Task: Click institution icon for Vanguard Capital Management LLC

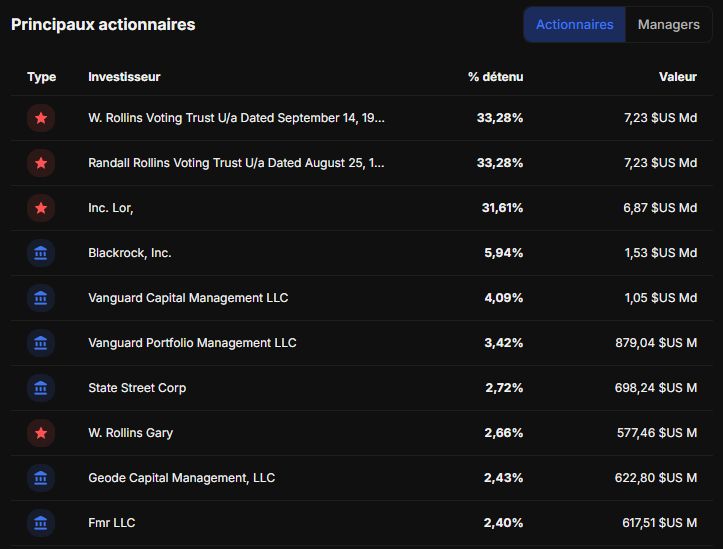Action: (41, 298)
